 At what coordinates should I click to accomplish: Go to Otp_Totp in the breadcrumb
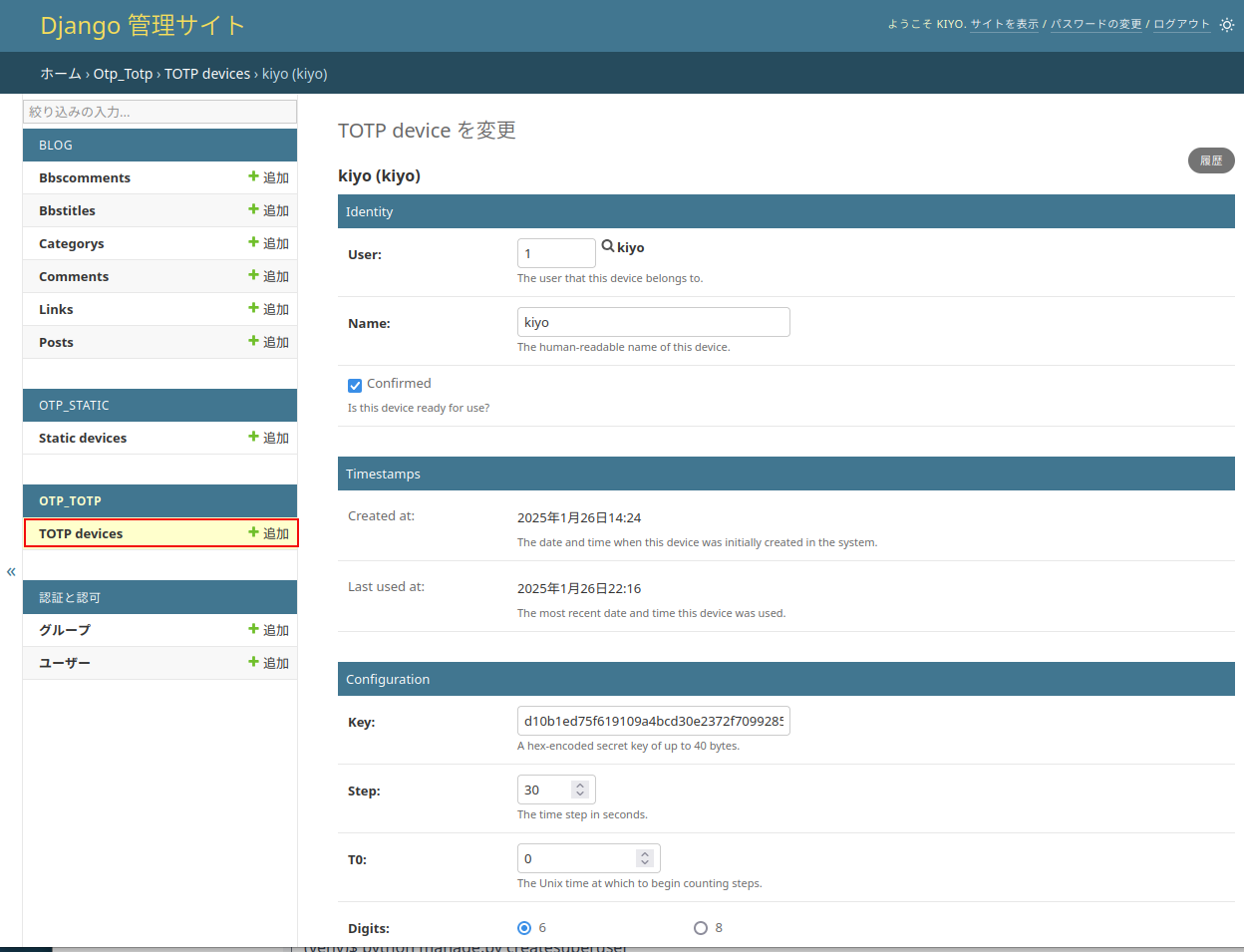tap(123, 74)
